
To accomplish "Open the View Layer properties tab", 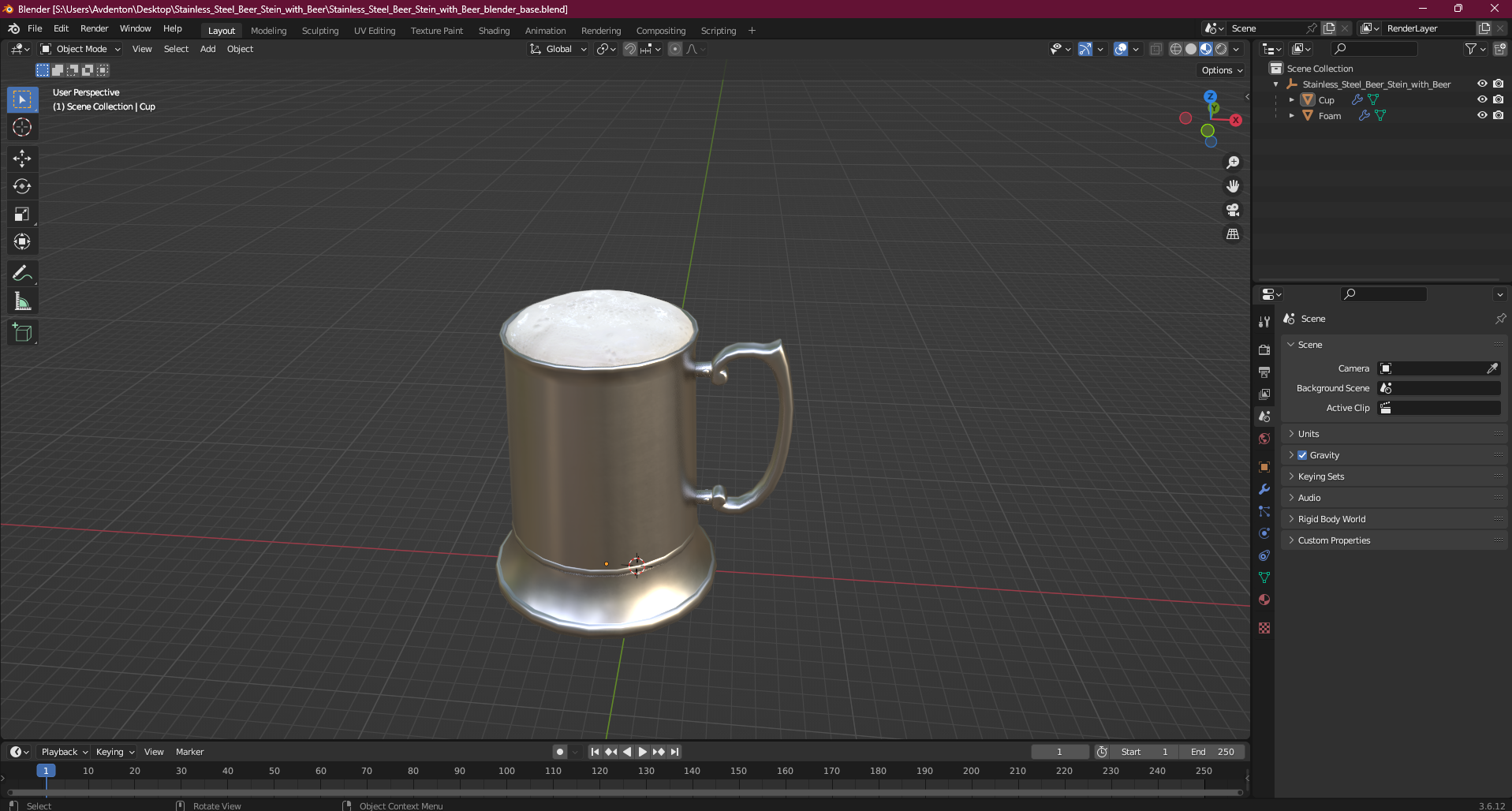I will point(1264,394).
